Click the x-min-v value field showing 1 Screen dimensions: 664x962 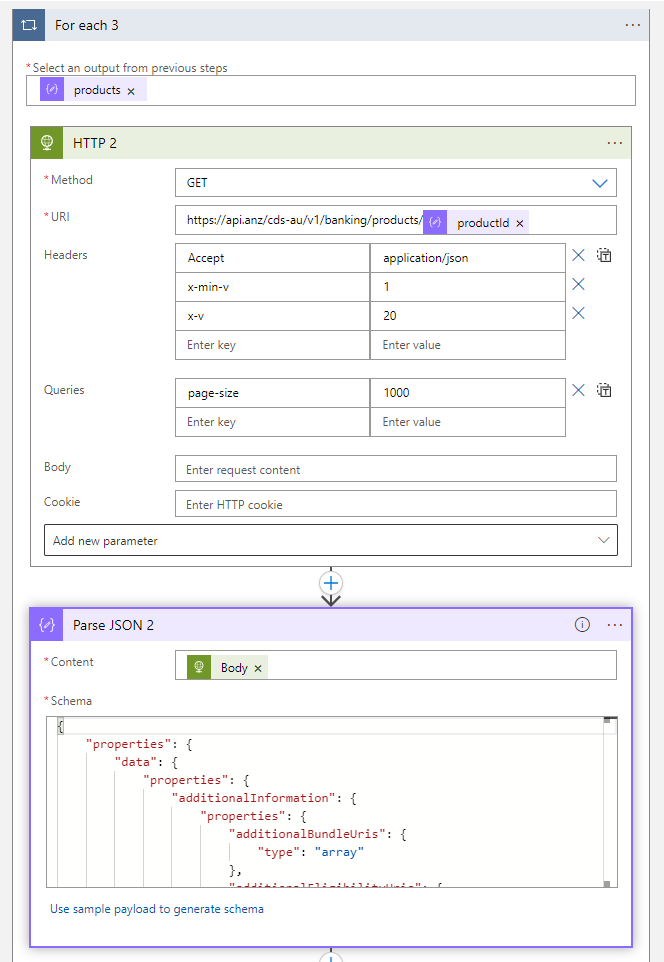click(x=468, y=287)
